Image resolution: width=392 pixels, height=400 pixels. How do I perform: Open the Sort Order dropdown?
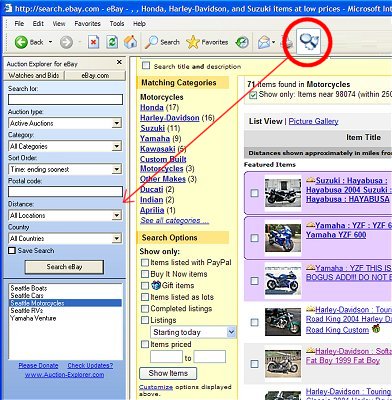point(65,169)
